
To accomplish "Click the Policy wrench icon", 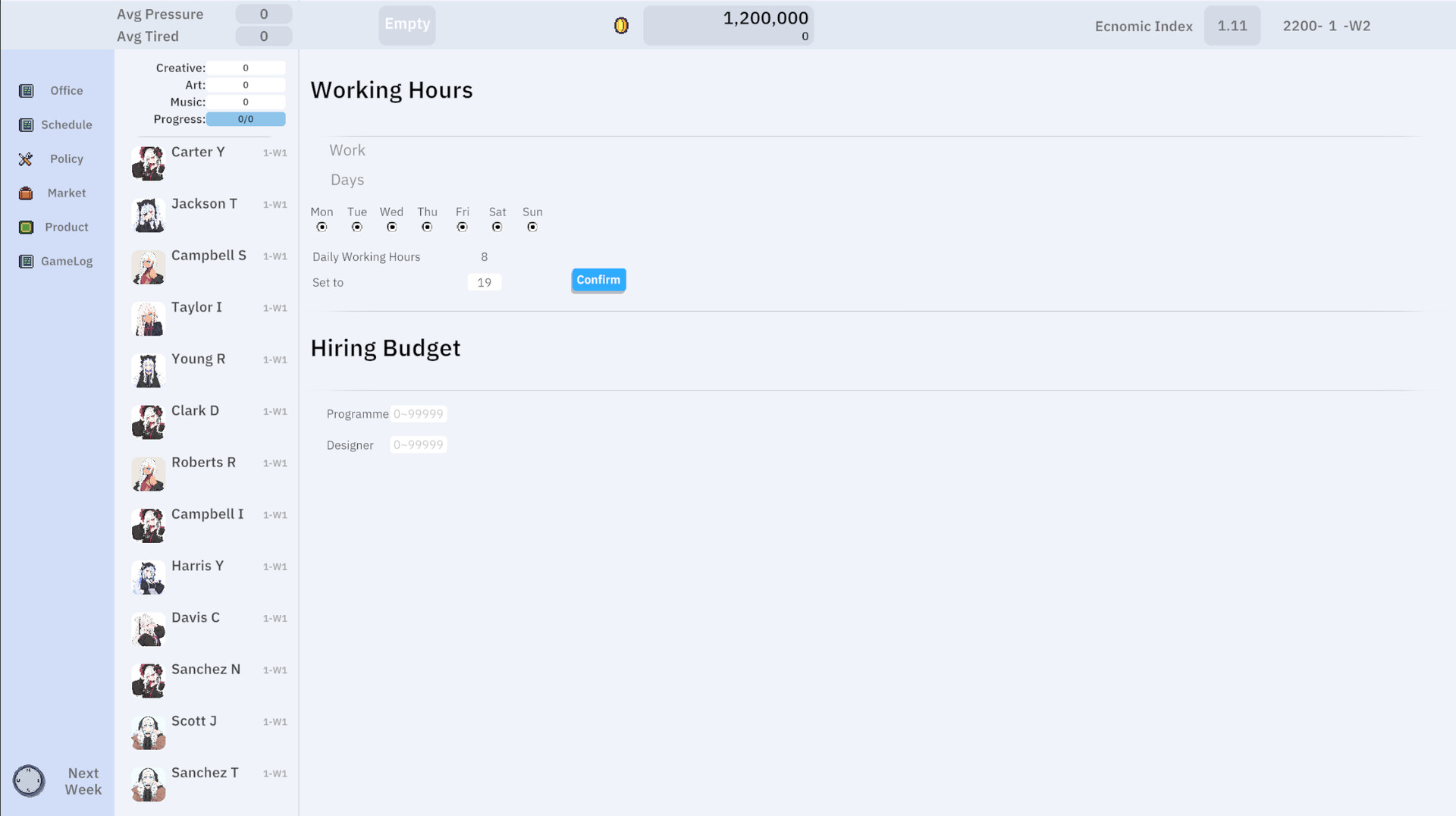I will tap(26, 159).
